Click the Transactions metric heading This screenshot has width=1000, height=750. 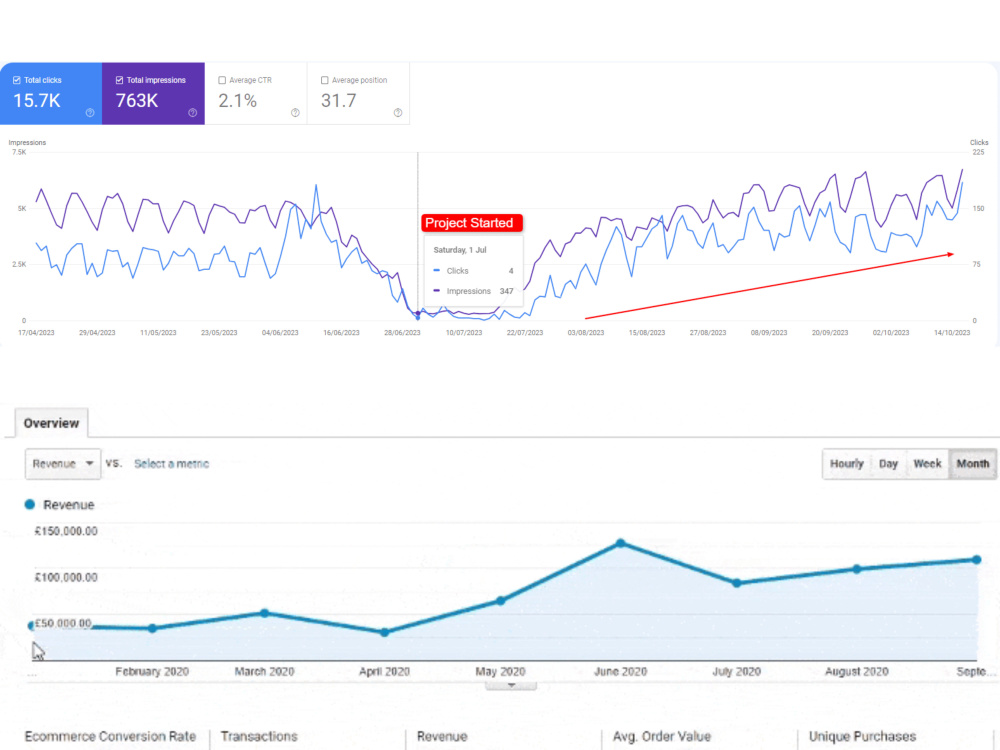[259, 736]
